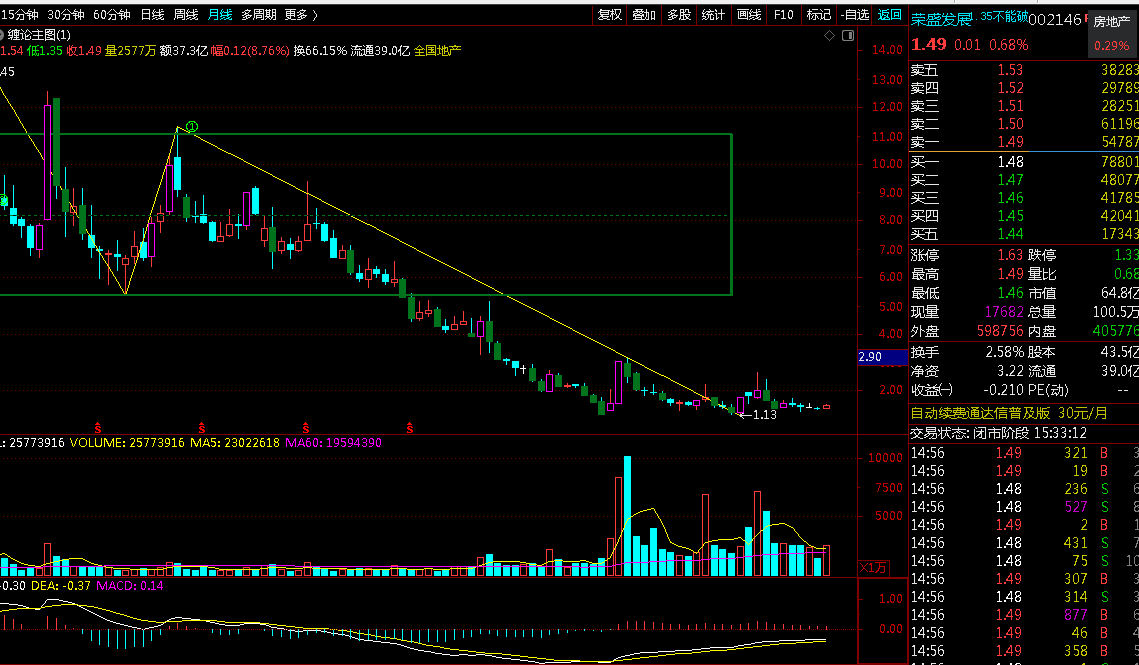Click the 买一 1.48 order row
Viewport: 1139px width, 665px height.
tap(1024, 161)
